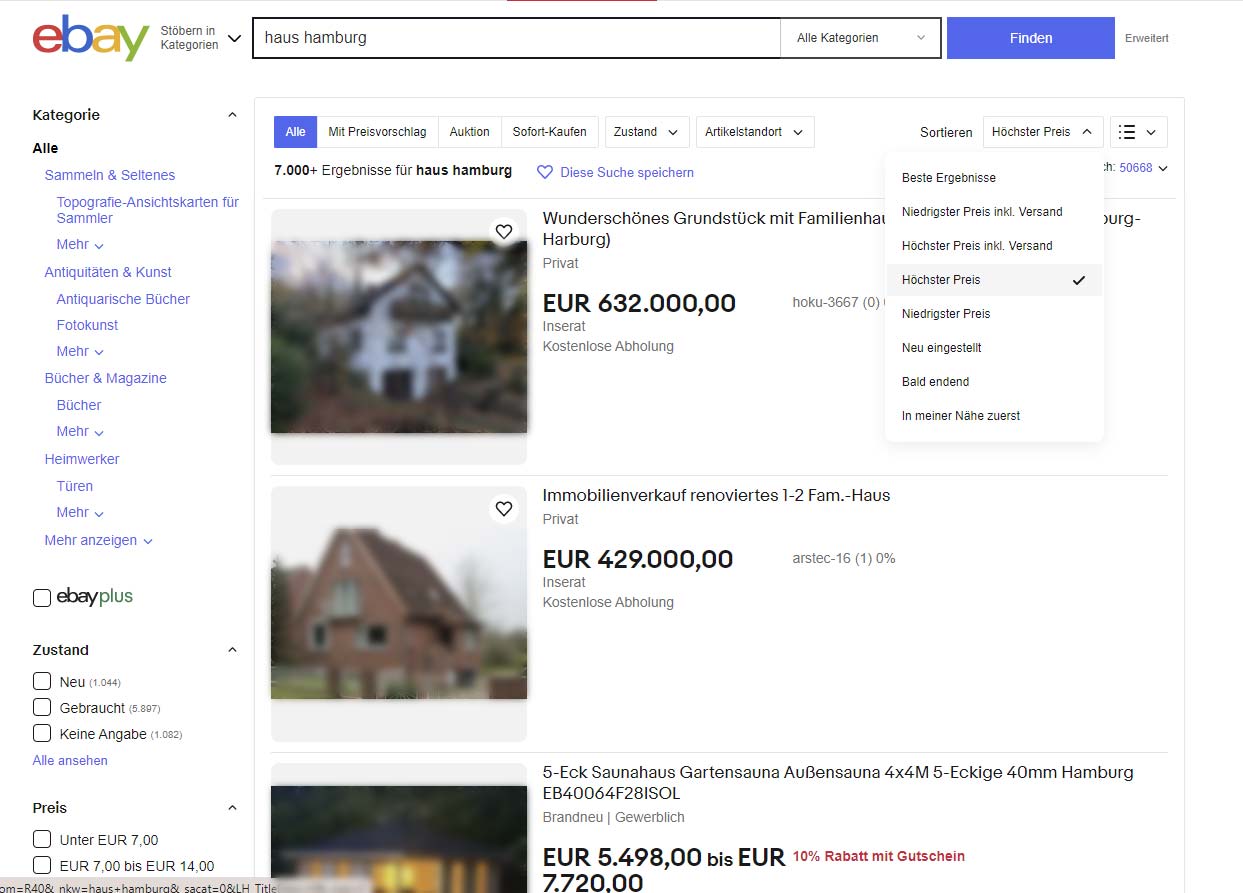Viewport: 1243px width, 893px height.
Task: Toggle the Keine Angabe condition checkbox
Action: click(42, 733)
